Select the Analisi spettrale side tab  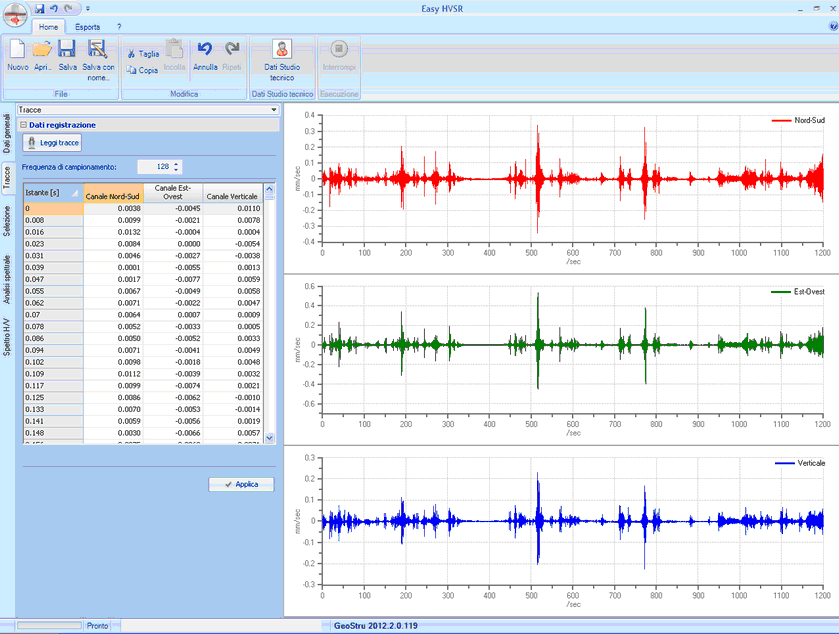(7, 279)
